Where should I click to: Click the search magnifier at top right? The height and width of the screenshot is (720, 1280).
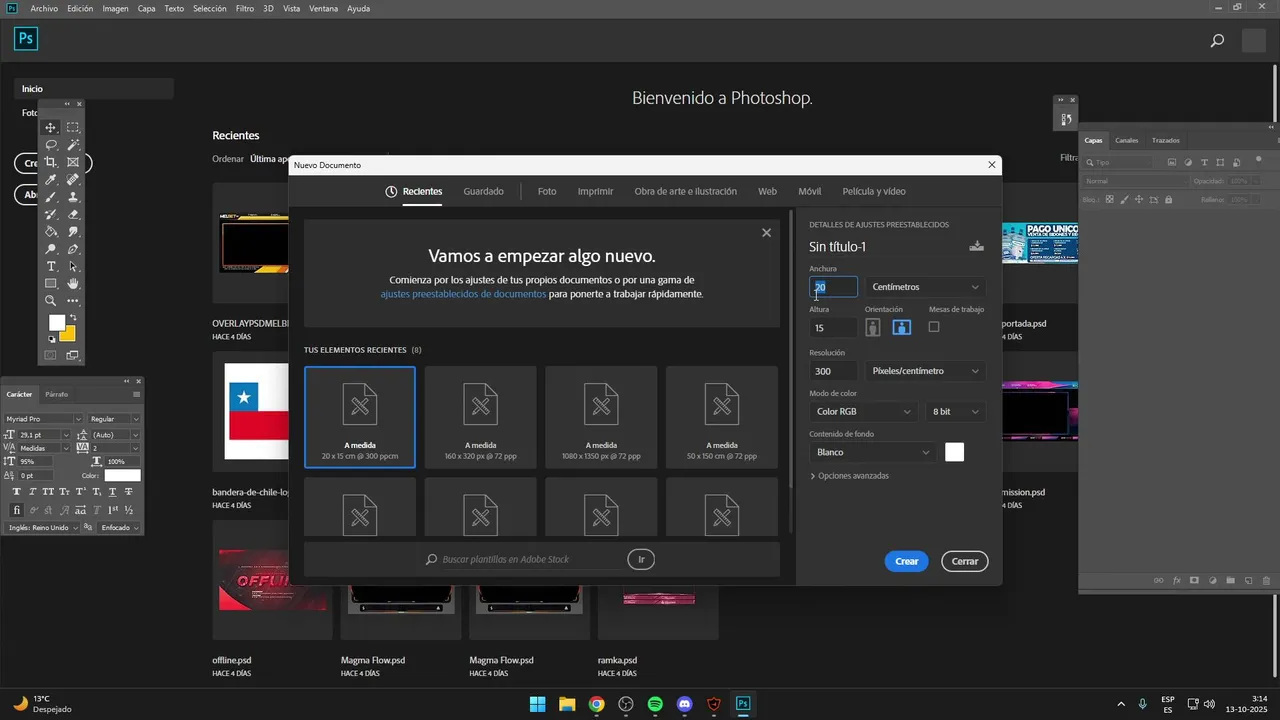coord(1217,41)
